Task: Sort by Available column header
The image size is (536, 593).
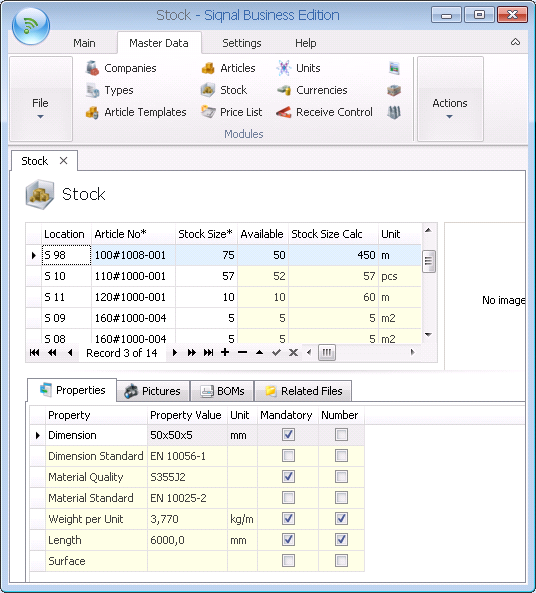Action: point(263,234)
